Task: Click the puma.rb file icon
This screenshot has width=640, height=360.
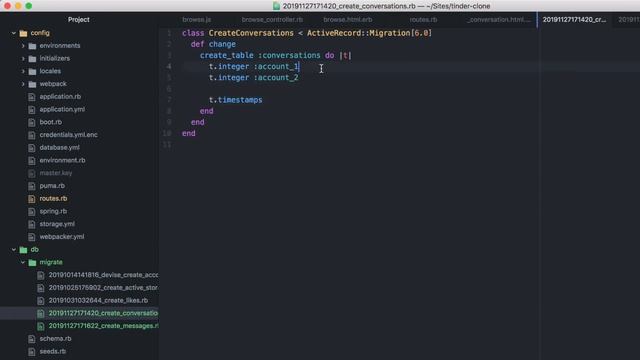Action: click(x=32, y=186)
